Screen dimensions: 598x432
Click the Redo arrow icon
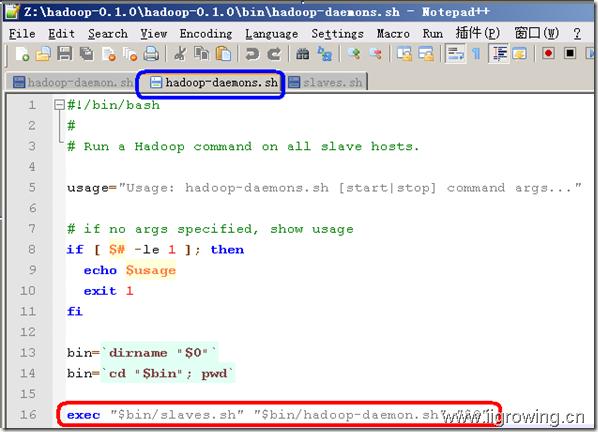[x=274, y=54]
